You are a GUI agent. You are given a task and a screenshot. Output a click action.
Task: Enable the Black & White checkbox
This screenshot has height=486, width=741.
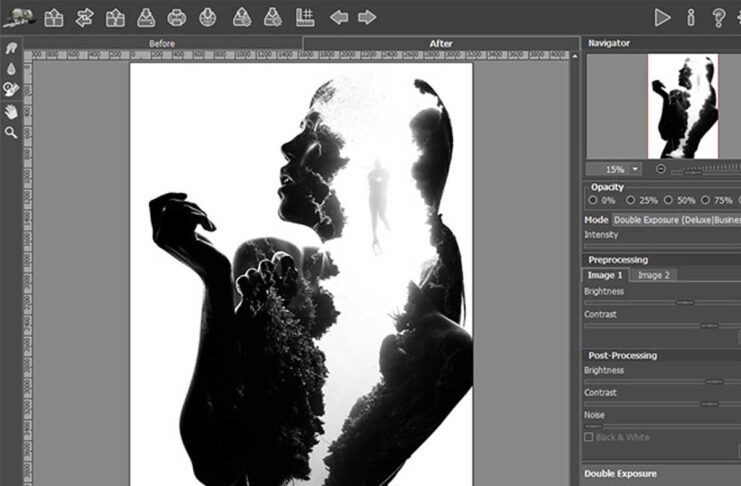click(588, 437)
